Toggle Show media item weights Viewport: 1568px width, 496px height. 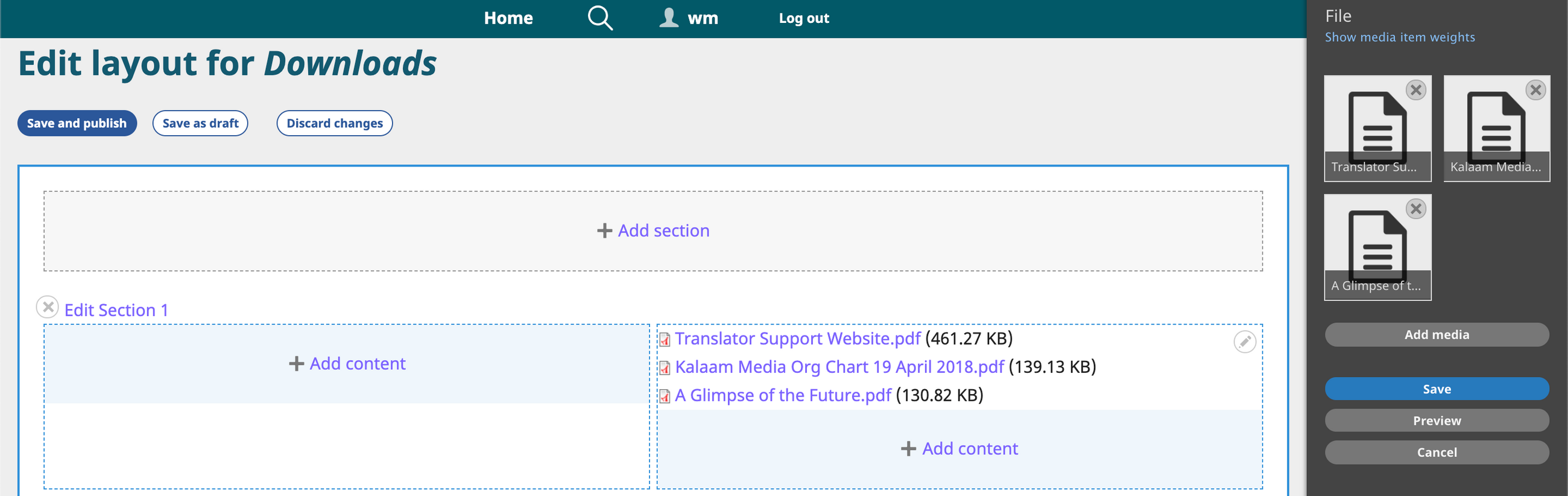tap(1399, 37)
